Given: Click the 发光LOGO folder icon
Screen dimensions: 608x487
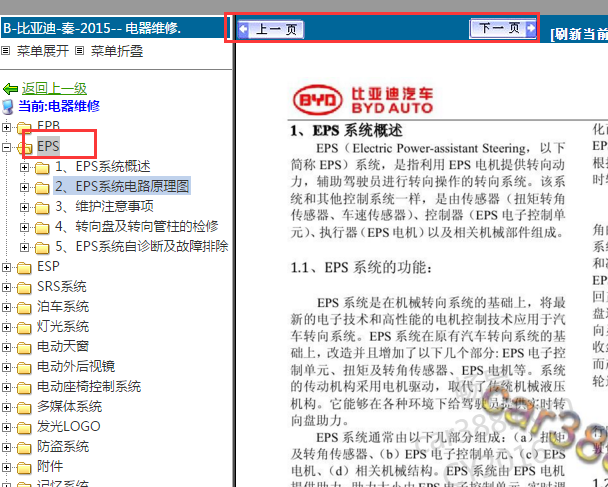Looking at the screenshot, I should pos(24,428).
